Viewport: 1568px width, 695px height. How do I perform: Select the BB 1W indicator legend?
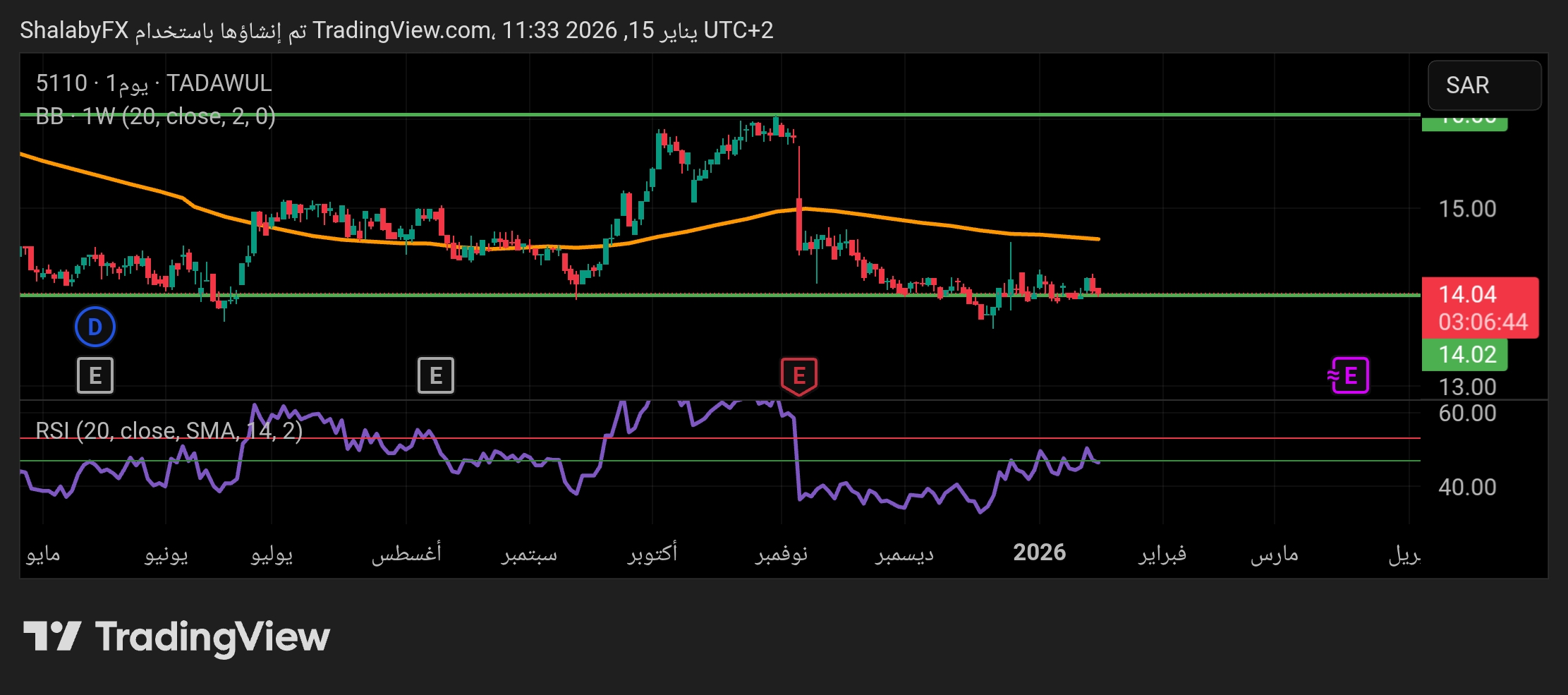(155, 116)
